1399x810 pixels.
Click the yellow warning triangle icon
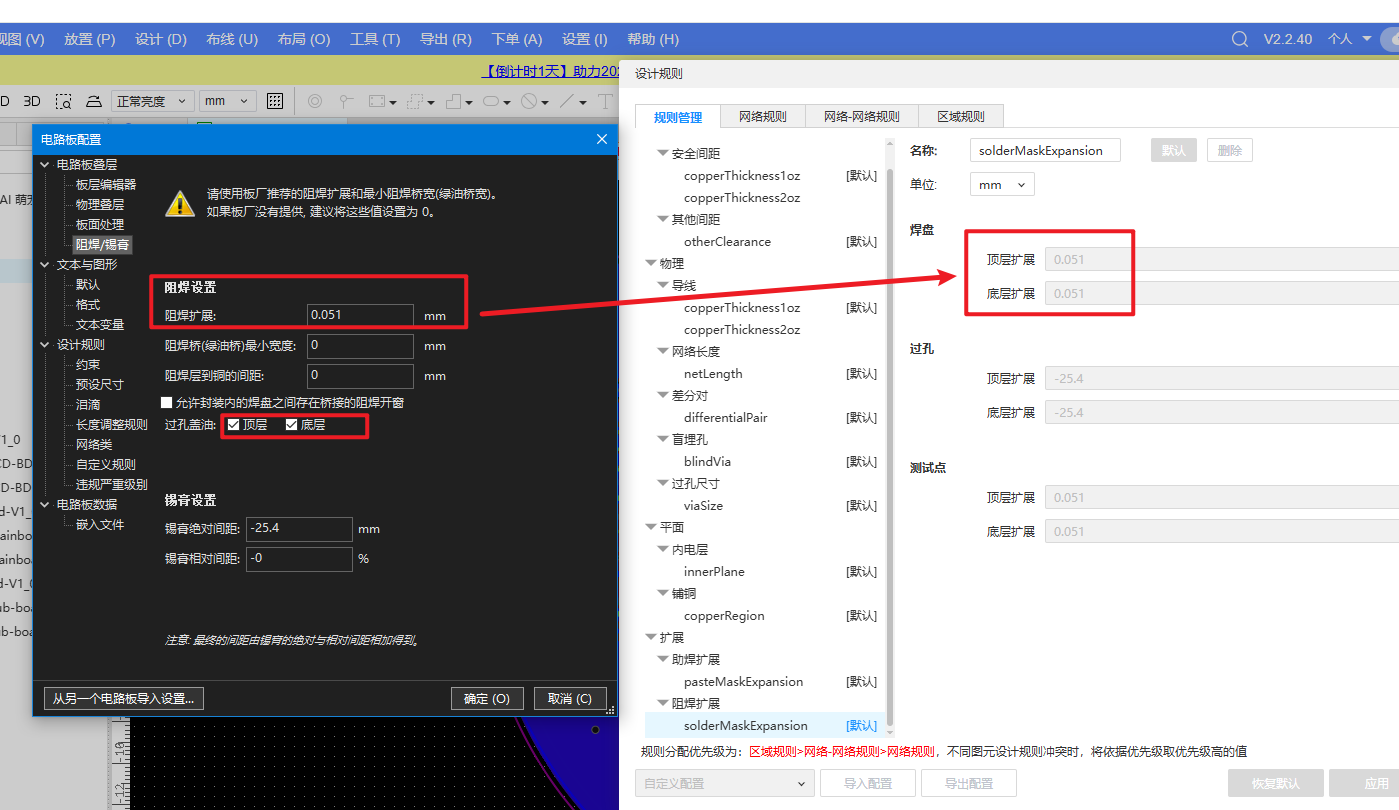coord(180,203)
